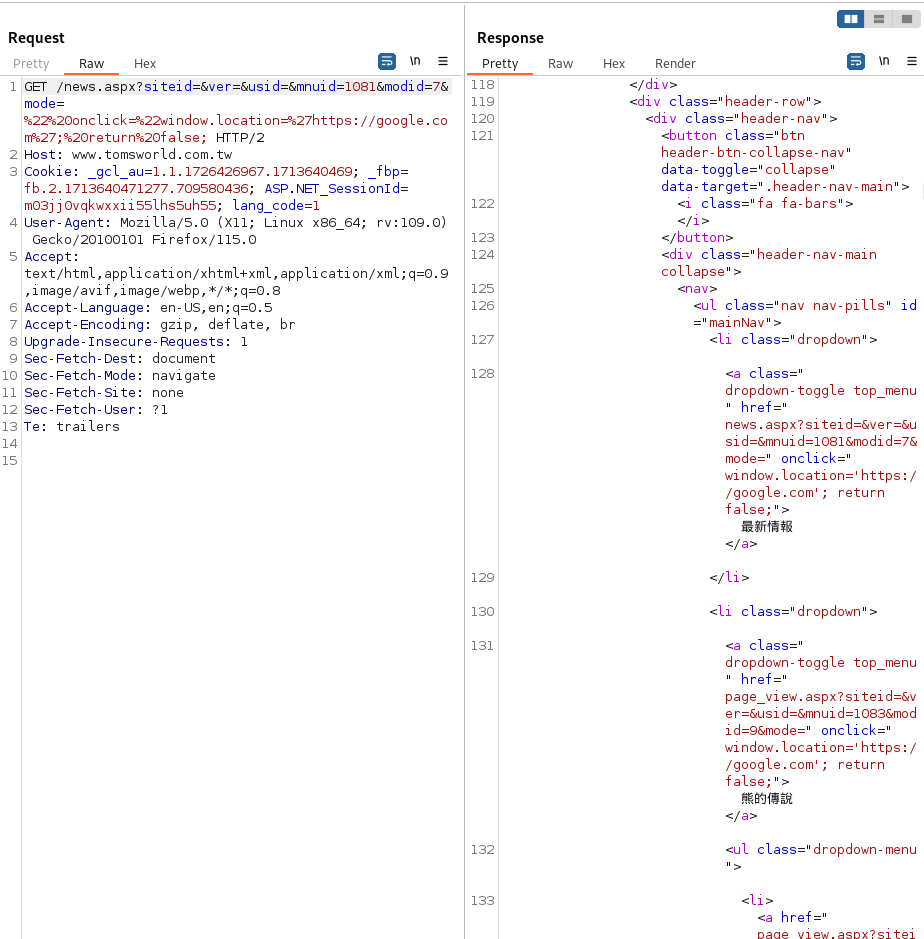The width and height of the screenshot is (924, 939).
Task: Show non-printable characters \n in Response panel
Action: tap(884, 61)
